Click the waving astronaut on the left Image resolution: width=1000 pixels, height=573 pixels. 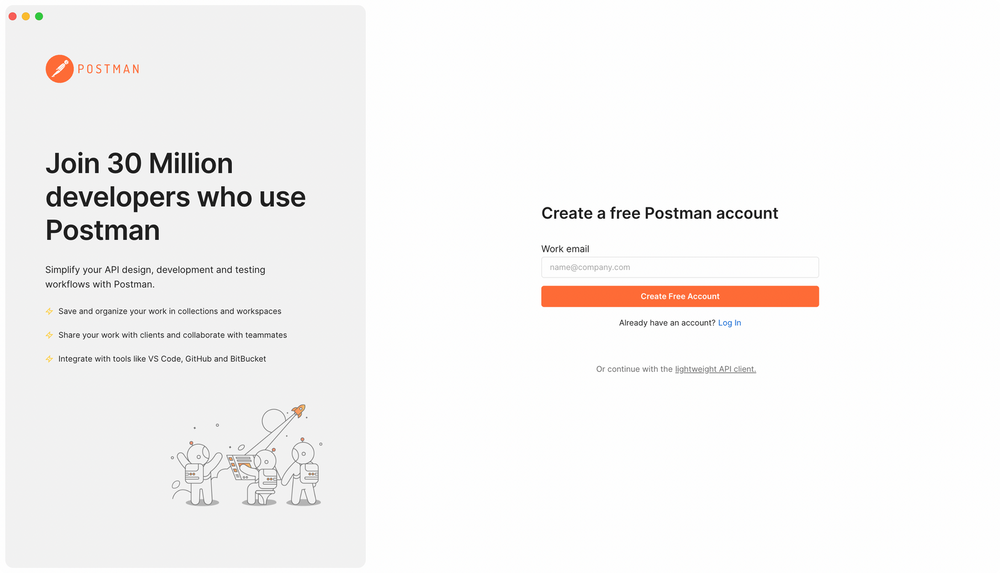click(196, 471)
